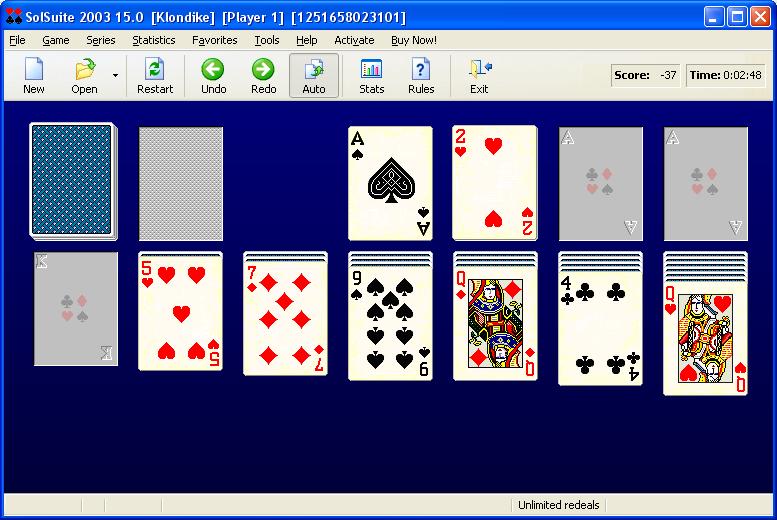Open the Game menu
Image resolution: width=777 pixels, height=520 pixels.
[x=56, y=40]
